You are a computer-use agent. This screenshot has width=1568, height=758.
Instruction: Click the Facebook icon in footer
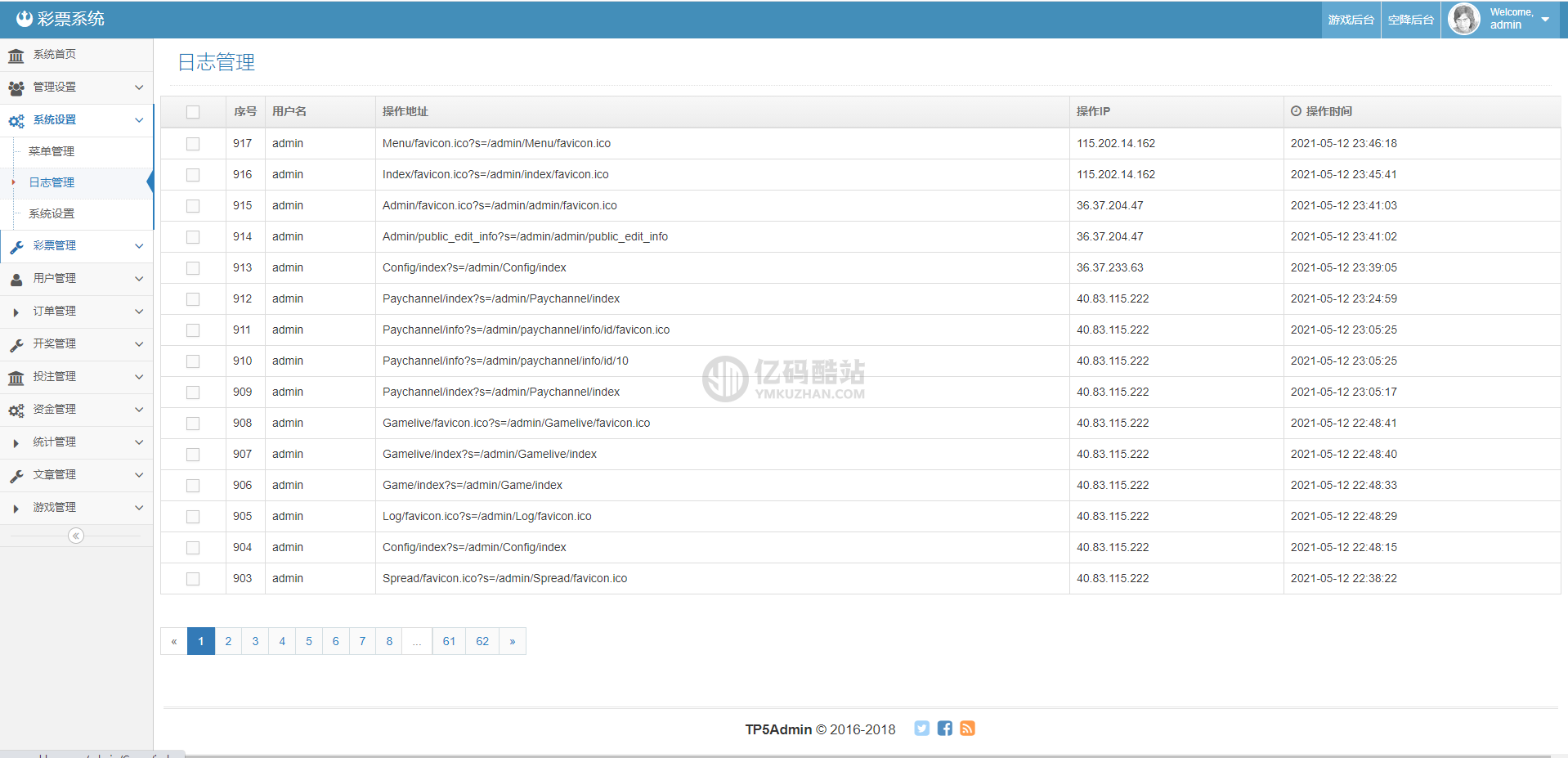tap(944, 729)
